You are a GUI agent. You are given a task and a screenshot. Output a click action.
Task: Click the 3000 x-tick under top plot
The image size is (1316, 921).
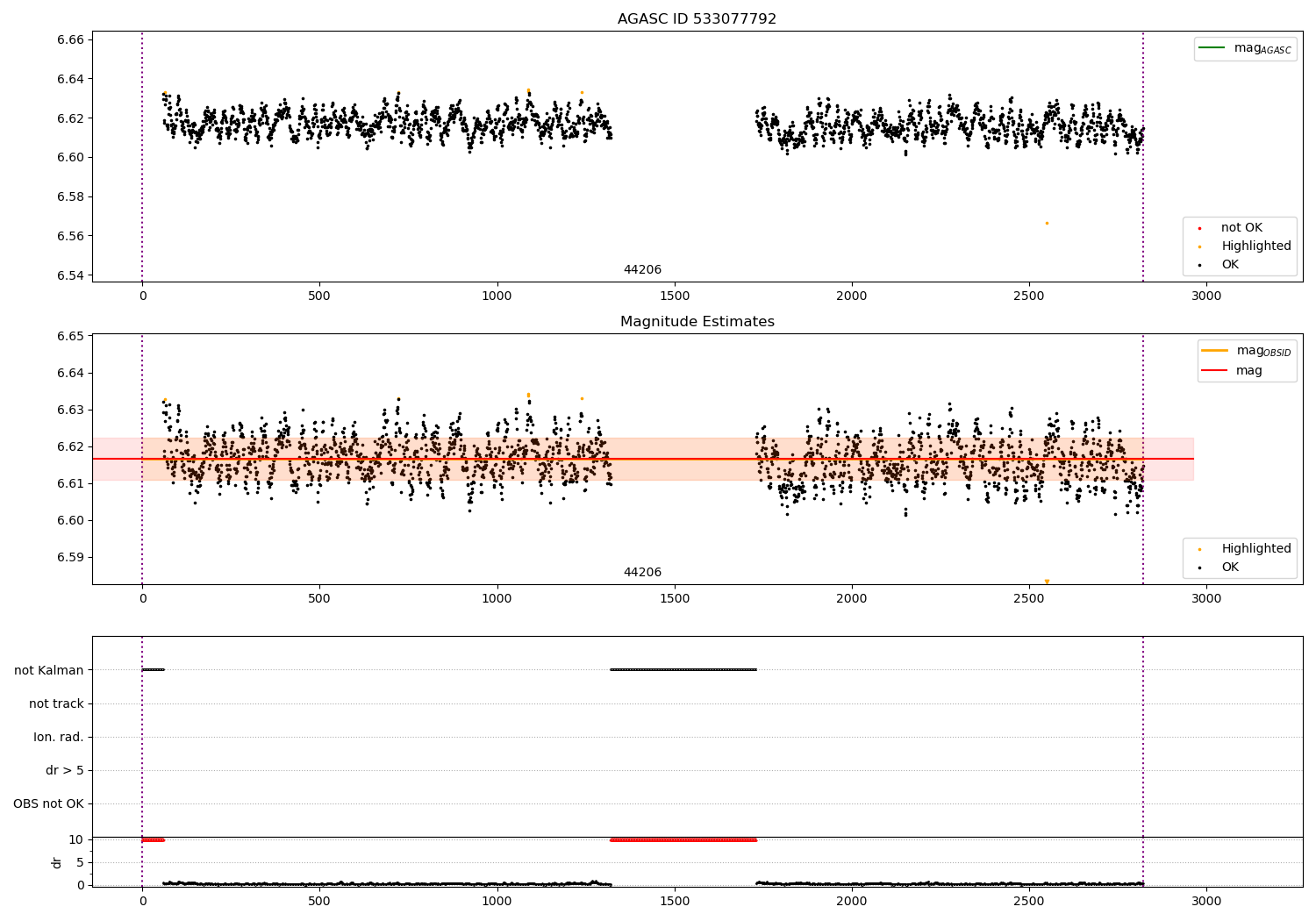(x=1206, y=296)
